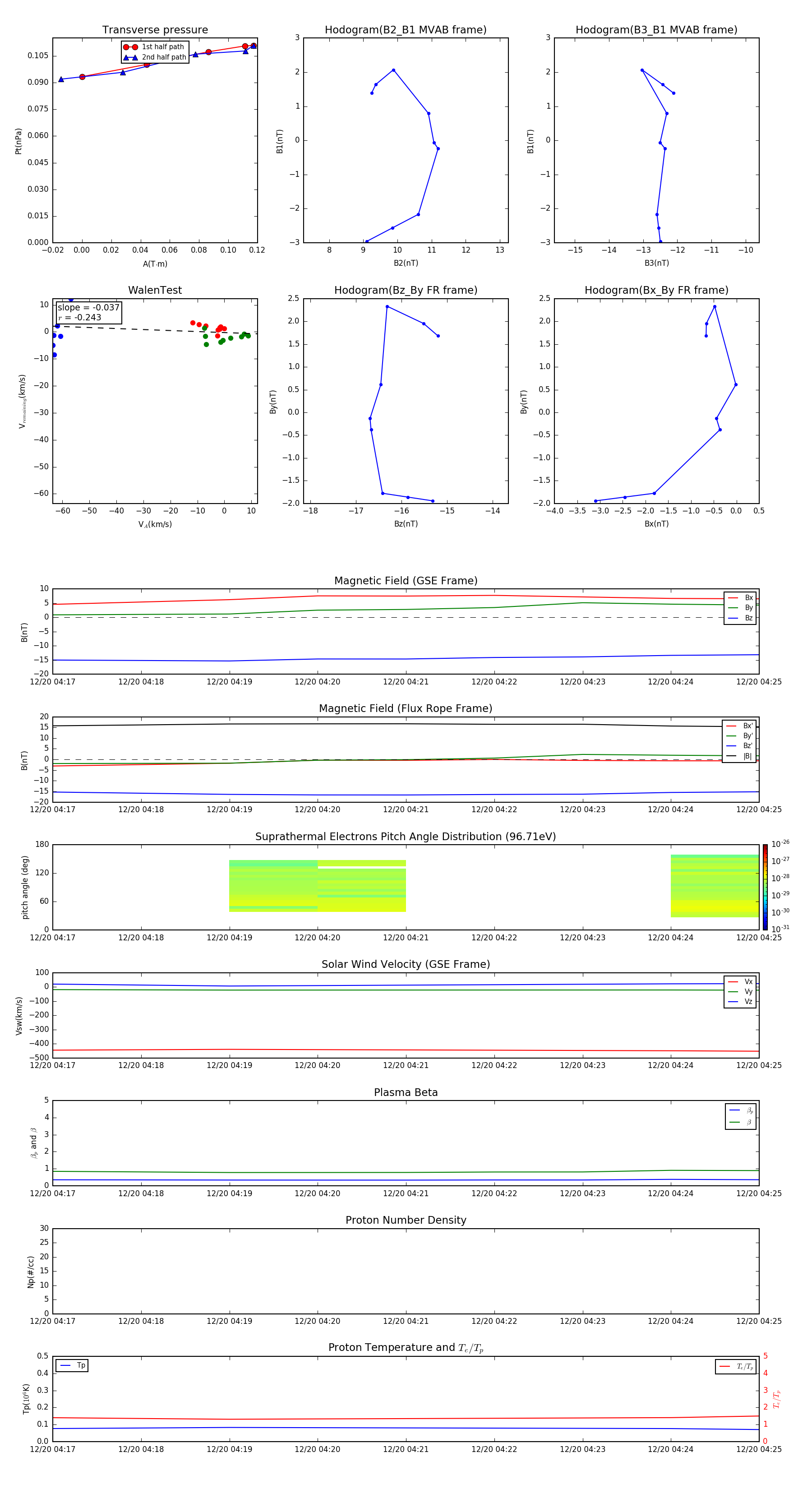Click 'Hodogram(Bz_By FR frame)' title
This screenshot has width=812, height=1489.
406,290
